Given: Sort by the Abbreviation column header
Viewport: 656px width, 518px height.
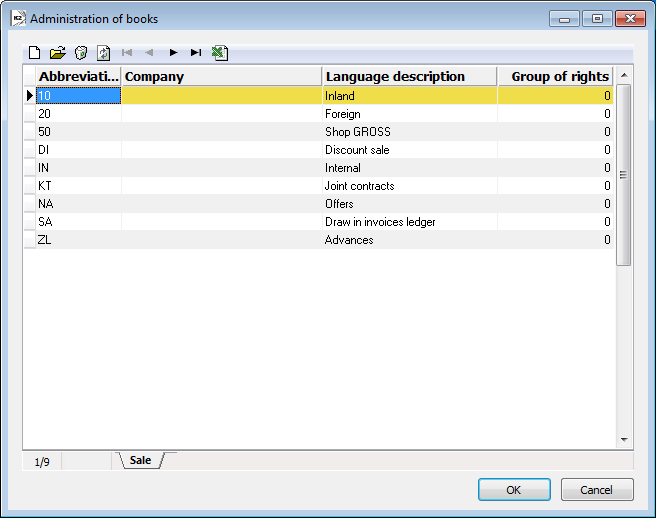Looking at the screenshot, I should click(x=79, y=77).
